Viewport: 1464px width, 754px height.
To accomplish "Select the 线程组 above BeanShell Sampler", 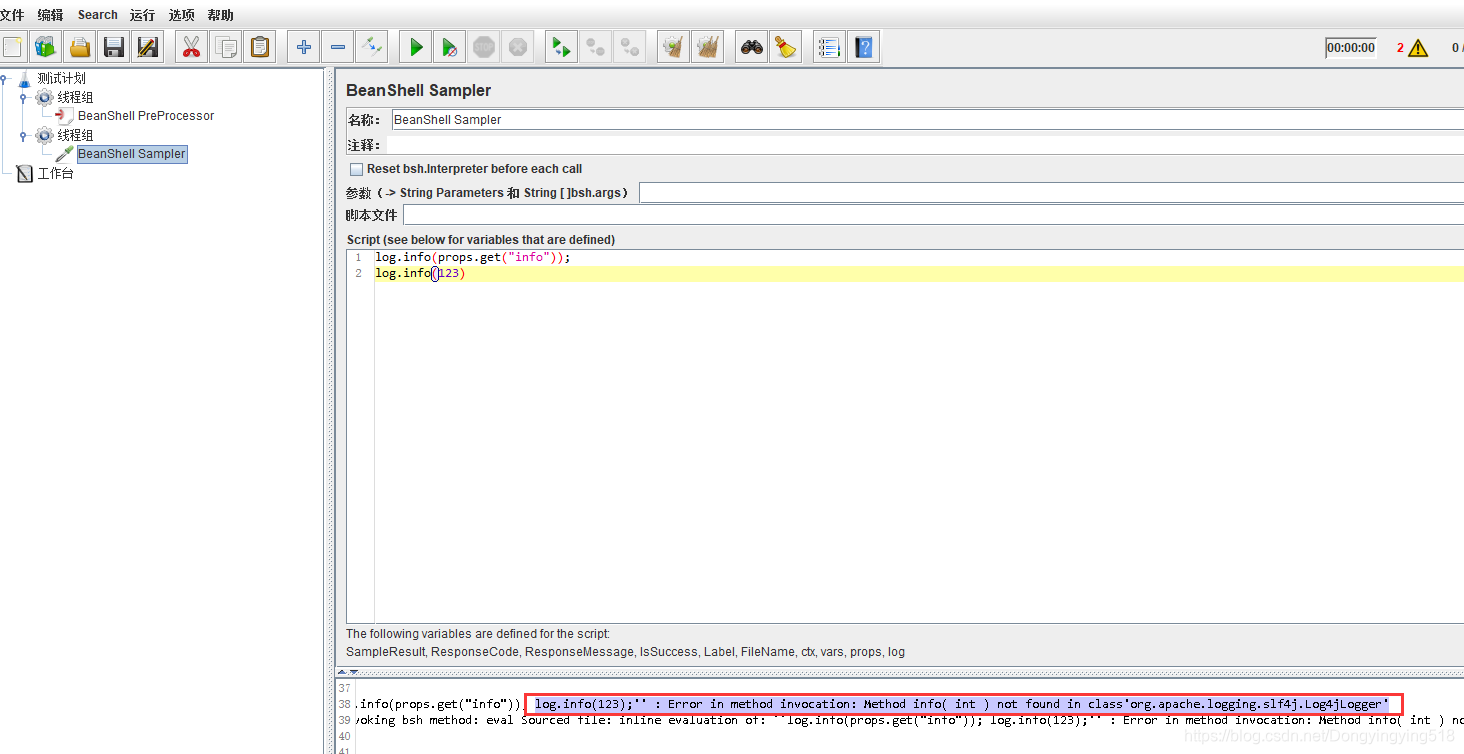I will point(75,135).
